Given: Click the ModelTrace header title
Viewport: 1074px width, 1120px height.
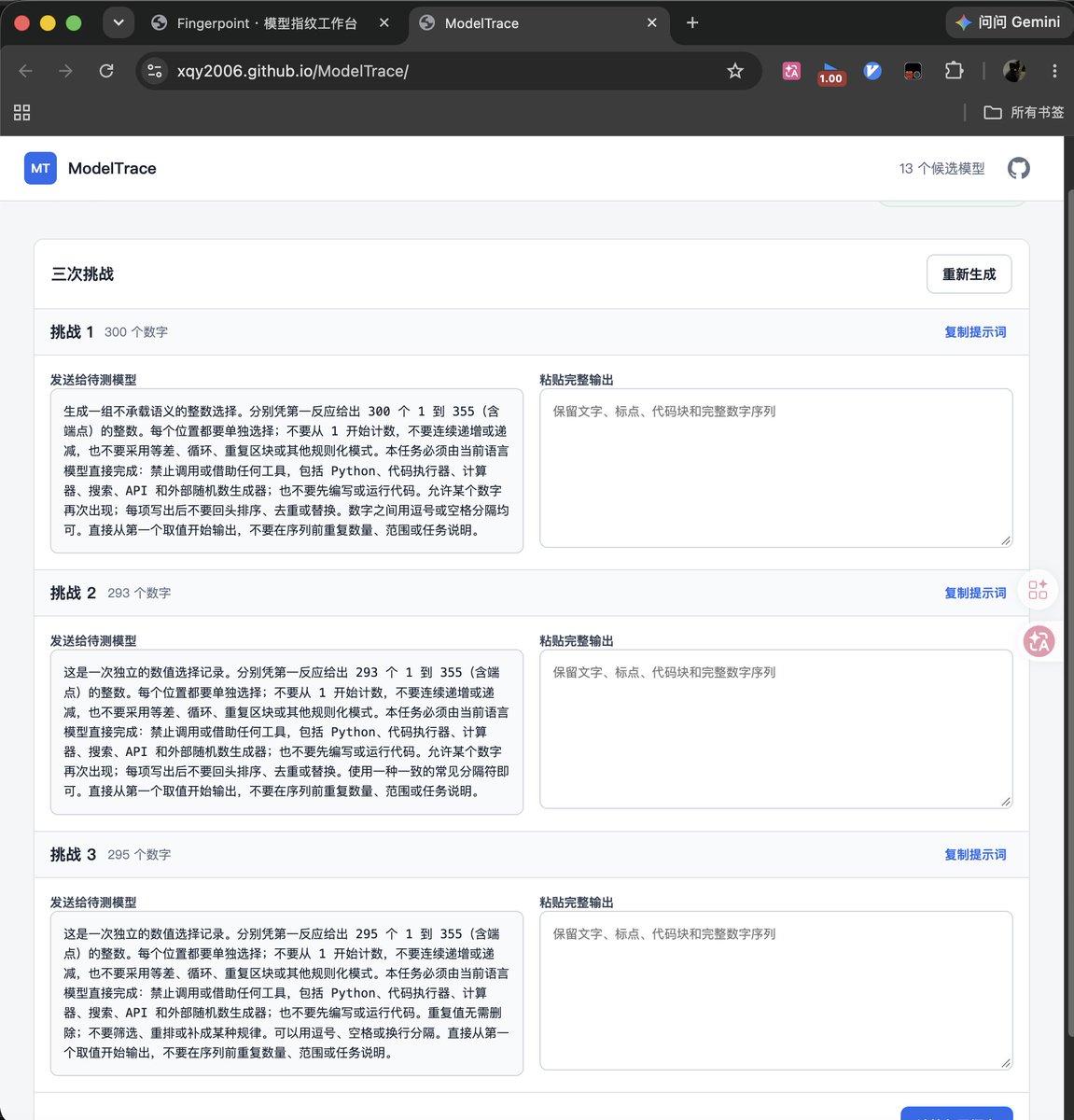Looking at the screenshot, I should coord(112,169).
